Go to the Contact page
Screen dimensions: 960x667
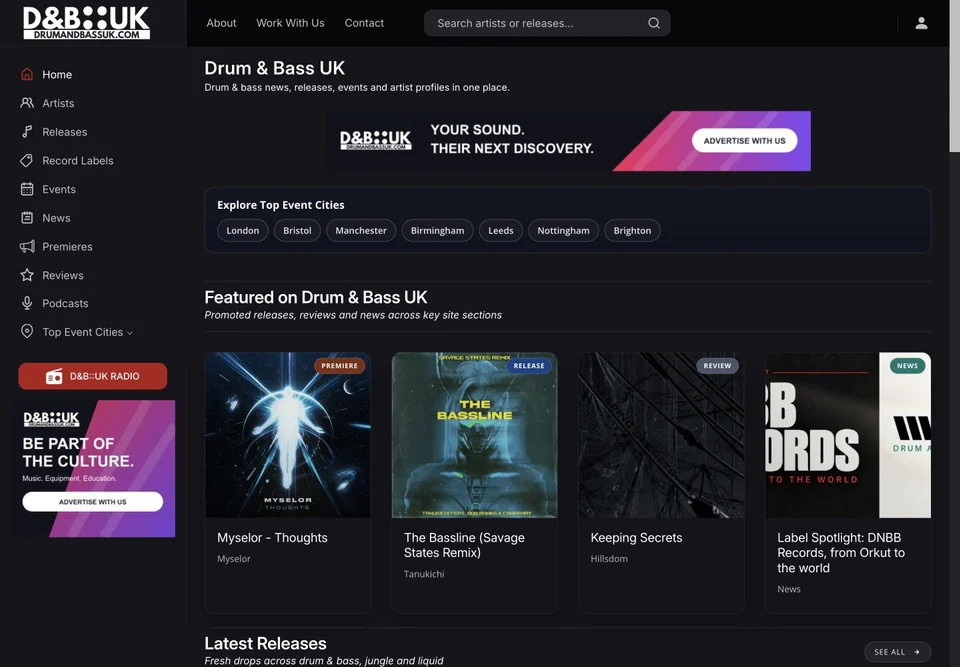[364, 23]
